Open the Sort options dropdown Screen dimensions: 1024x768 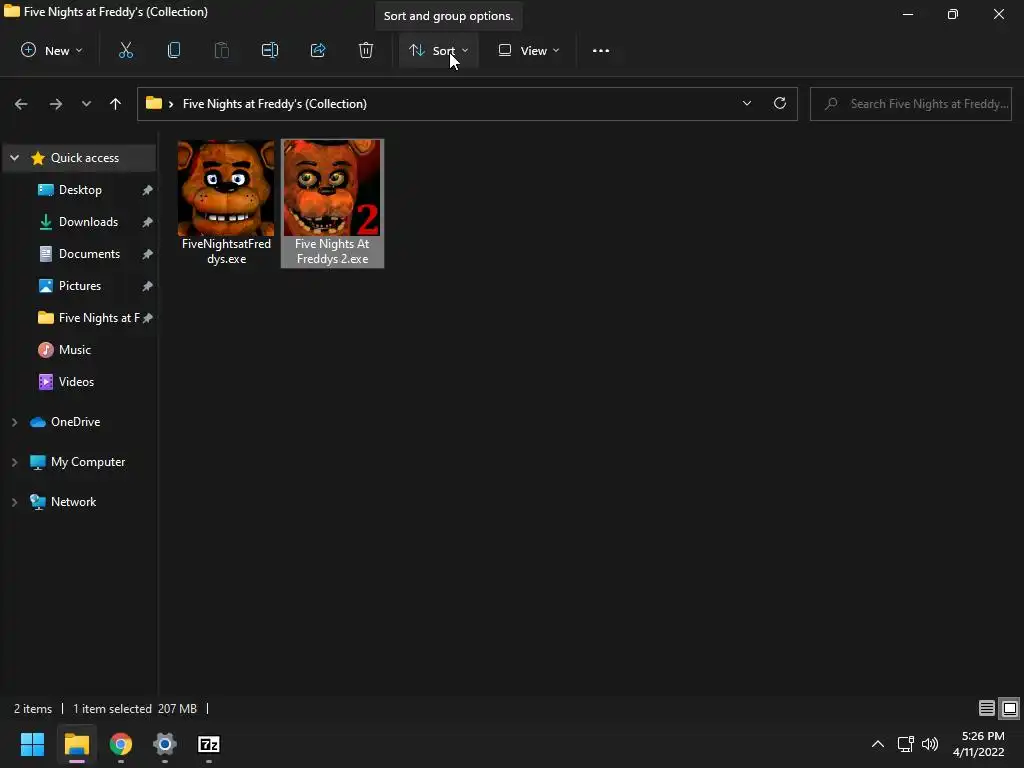(438, 50)
